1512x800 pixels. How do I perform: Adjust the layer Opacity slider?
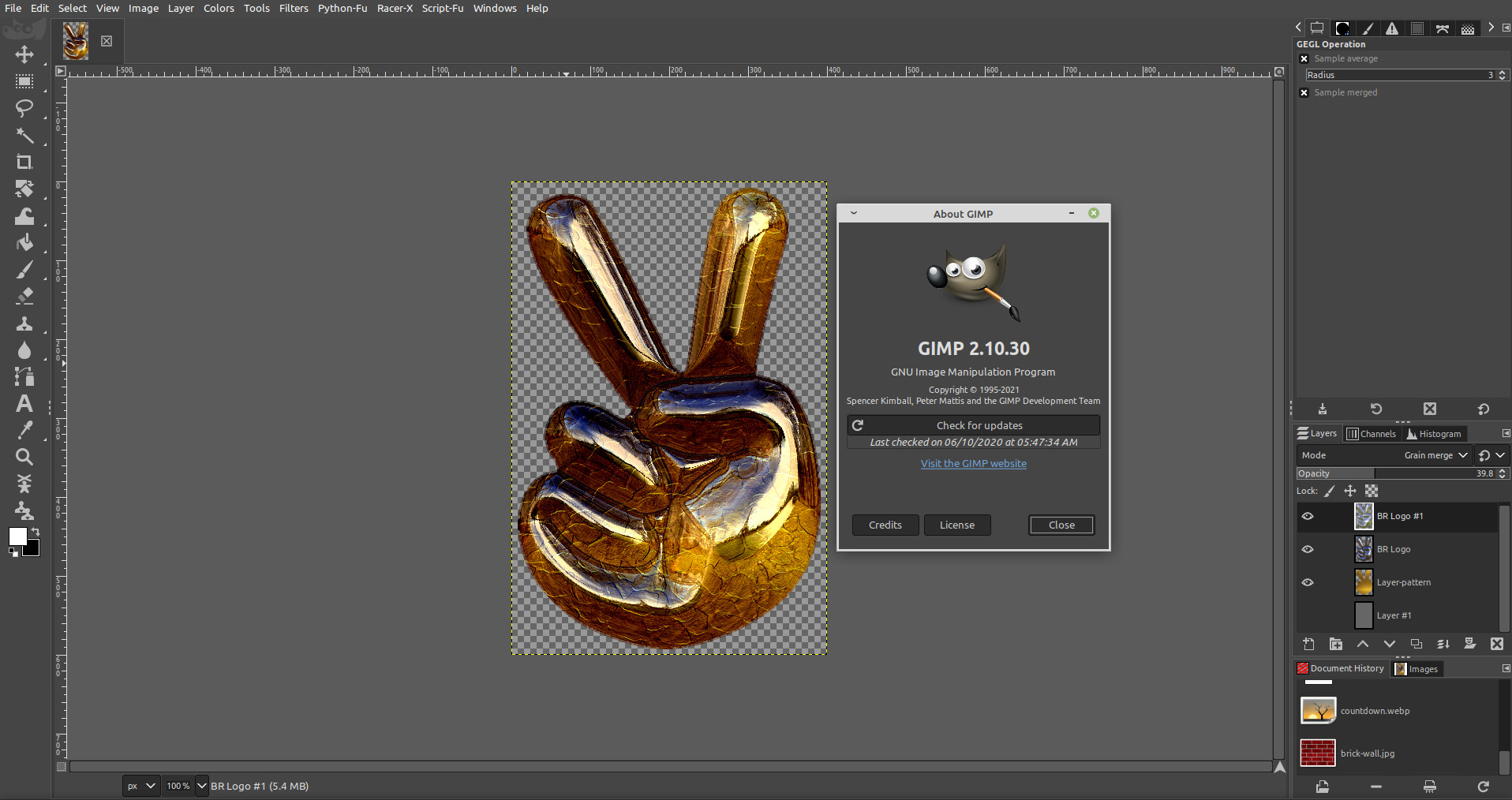pos(1402,473)
